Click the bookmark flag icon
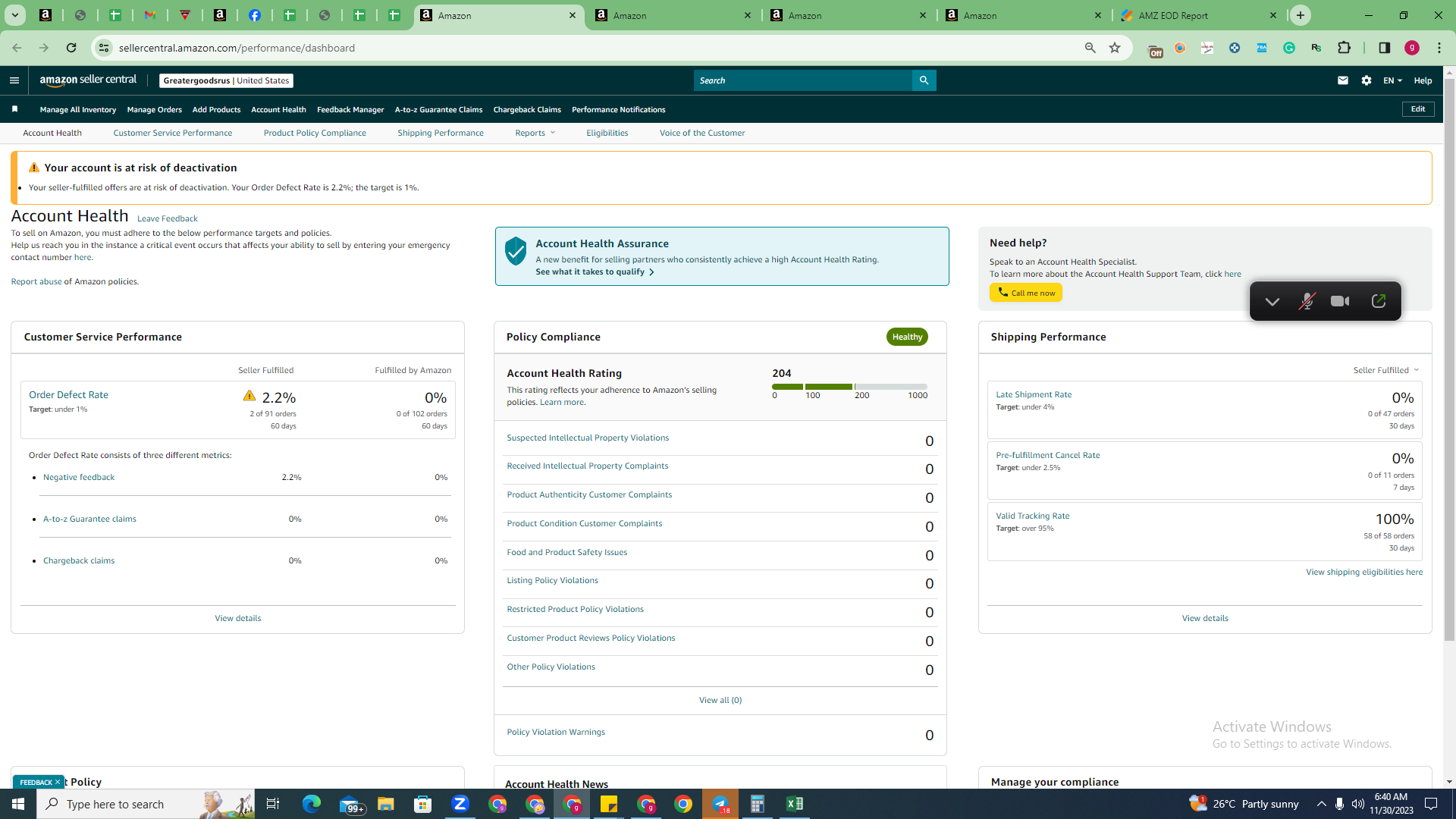Image resolution: width=1456 pixels, height=819 pixels. (14, 109)
